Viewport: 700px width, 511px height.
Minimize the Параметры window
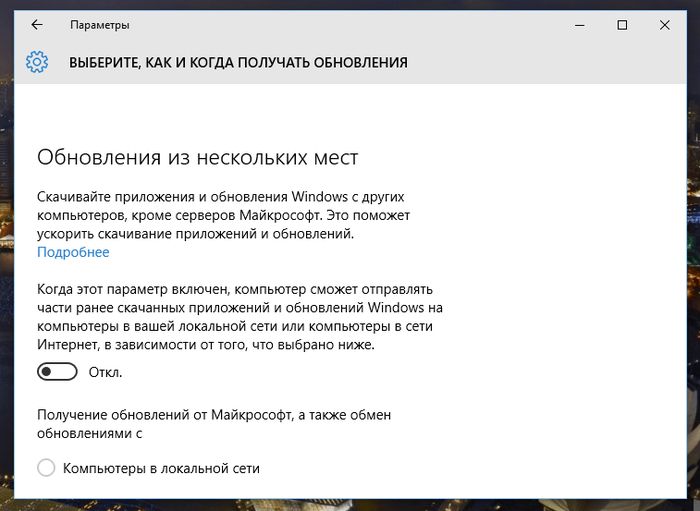tap(576, 25)
